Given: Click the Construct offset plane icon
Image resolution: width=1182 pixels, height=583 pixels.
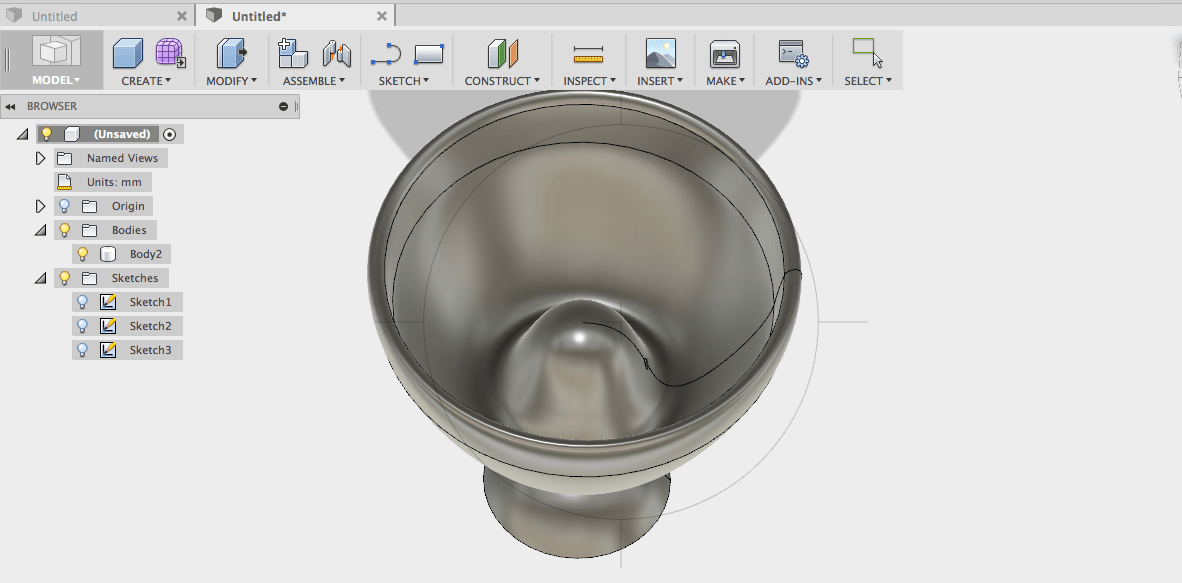Looking at the screenshot, I should click(503, 54).
